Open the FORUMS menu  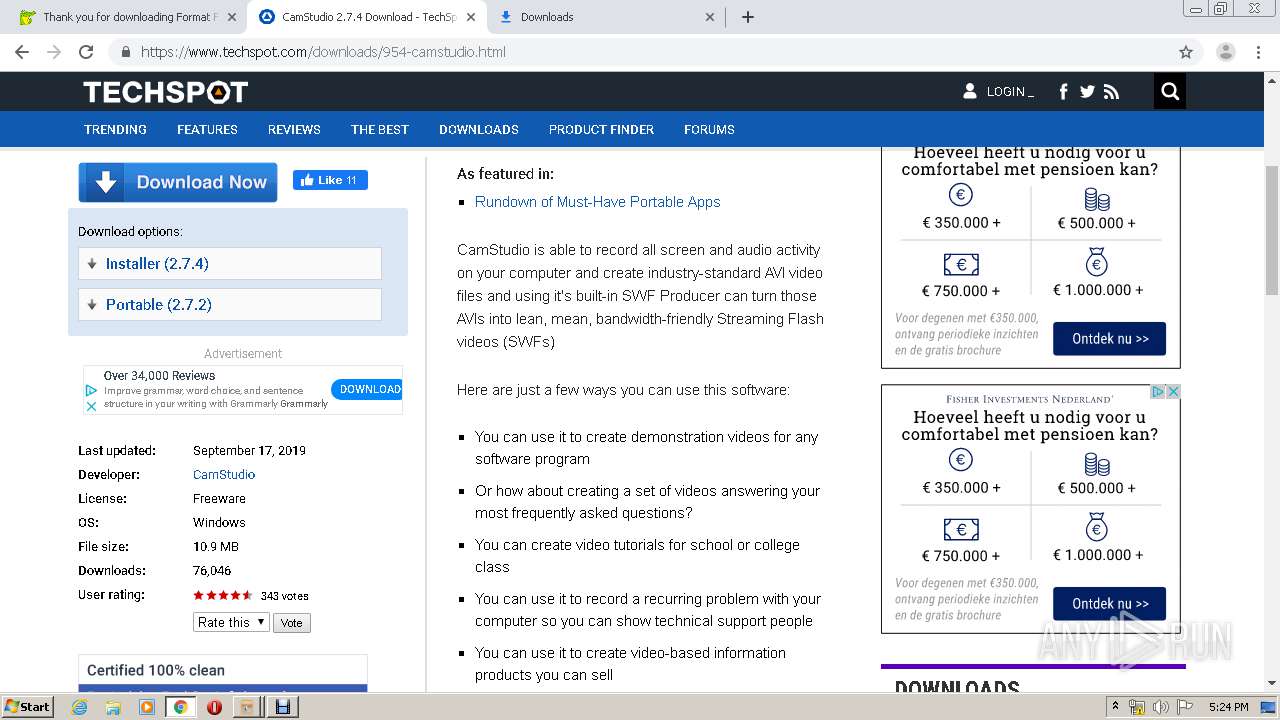[709, 129]
